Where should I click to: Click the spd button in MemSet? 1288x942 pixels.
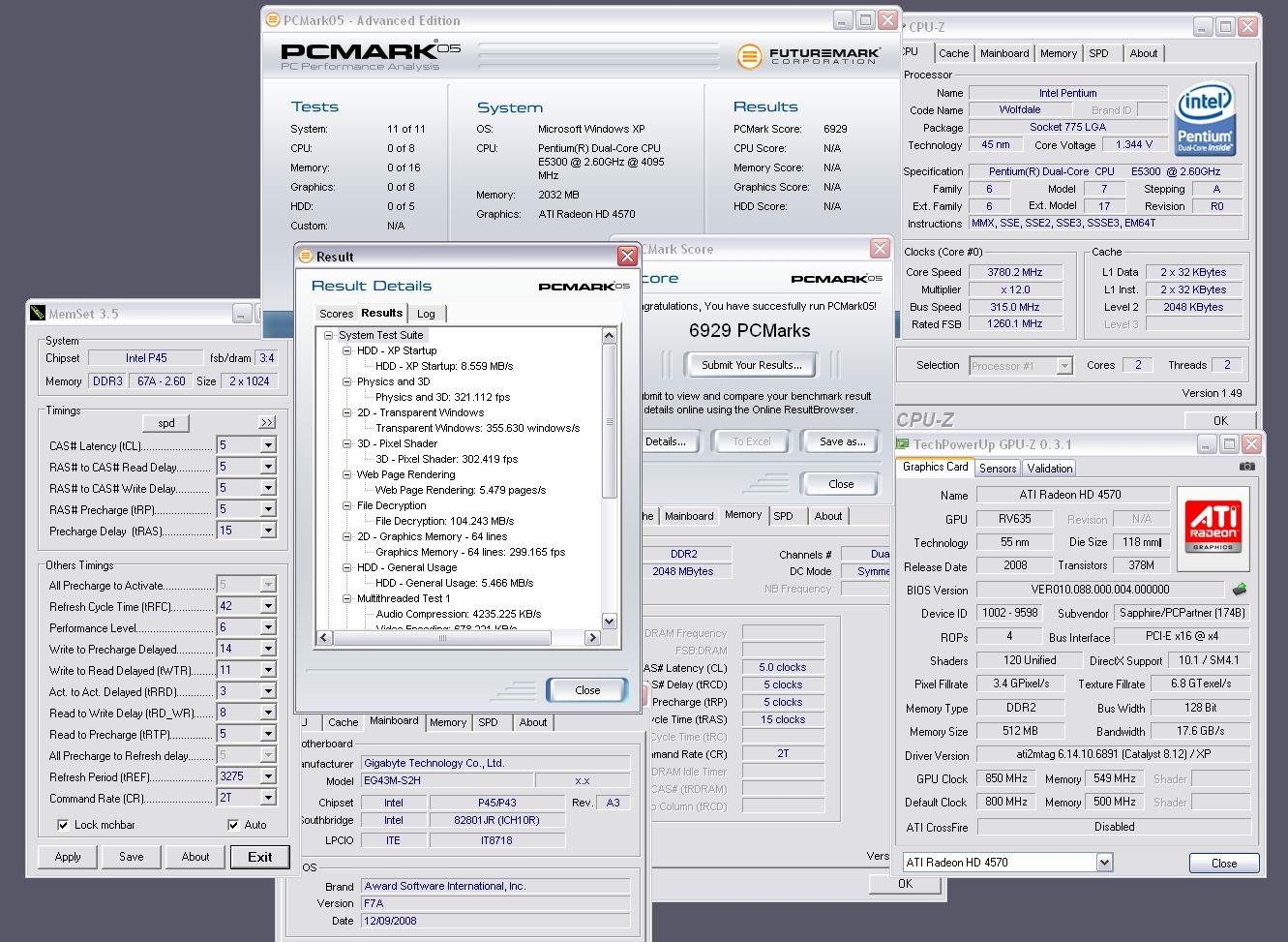pyautogui.click(x=166, y=423)
